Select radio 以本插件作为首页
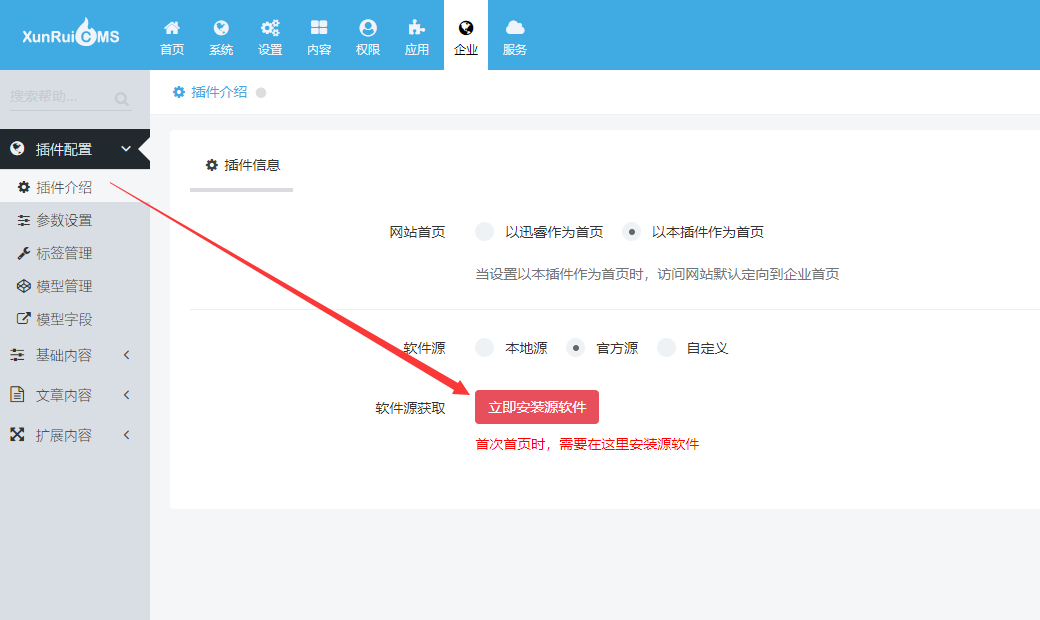This screenshot has width=1040, height=620. (x=631, y=231)
